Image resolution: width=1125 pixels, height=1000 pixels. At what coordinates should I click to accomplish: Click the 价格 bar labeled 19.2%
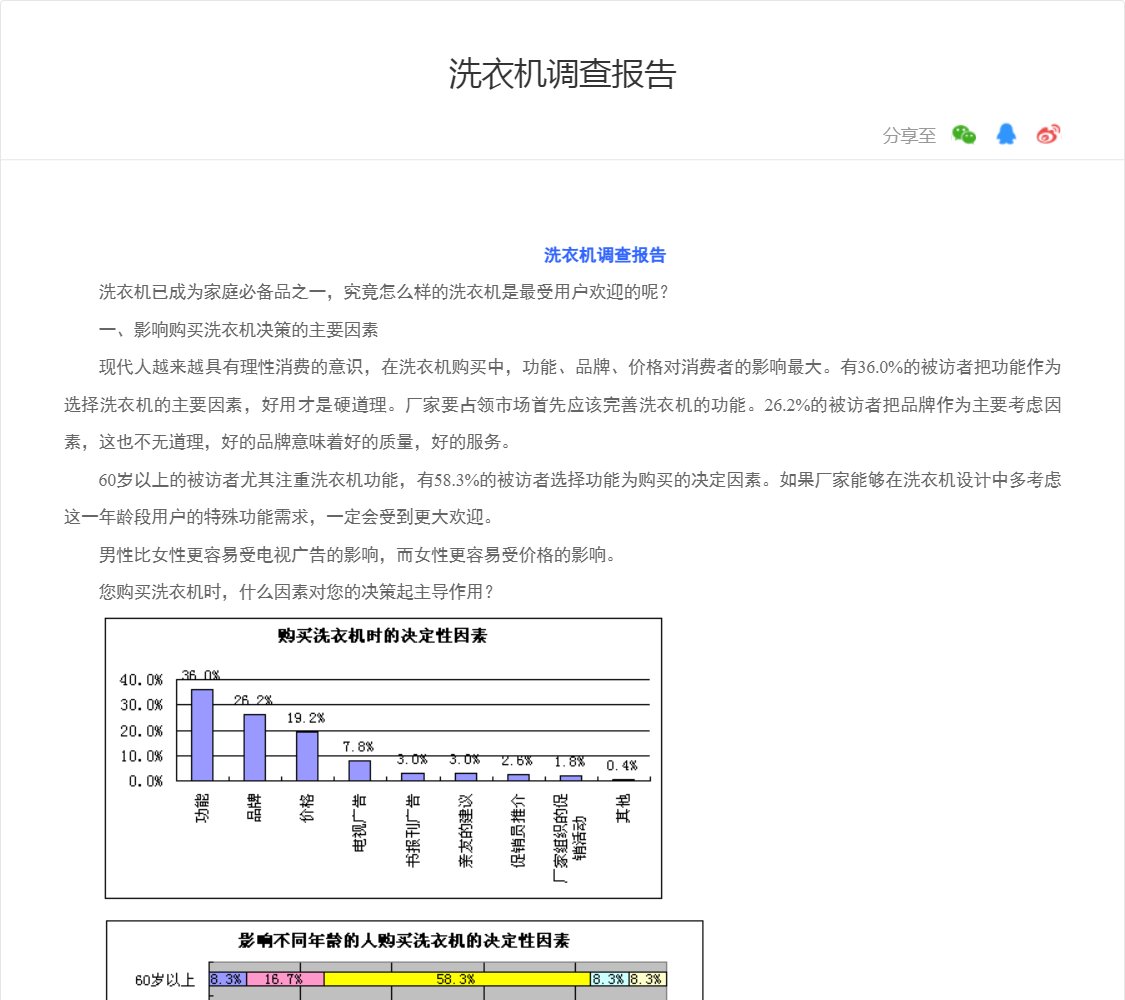pos(307,756)
